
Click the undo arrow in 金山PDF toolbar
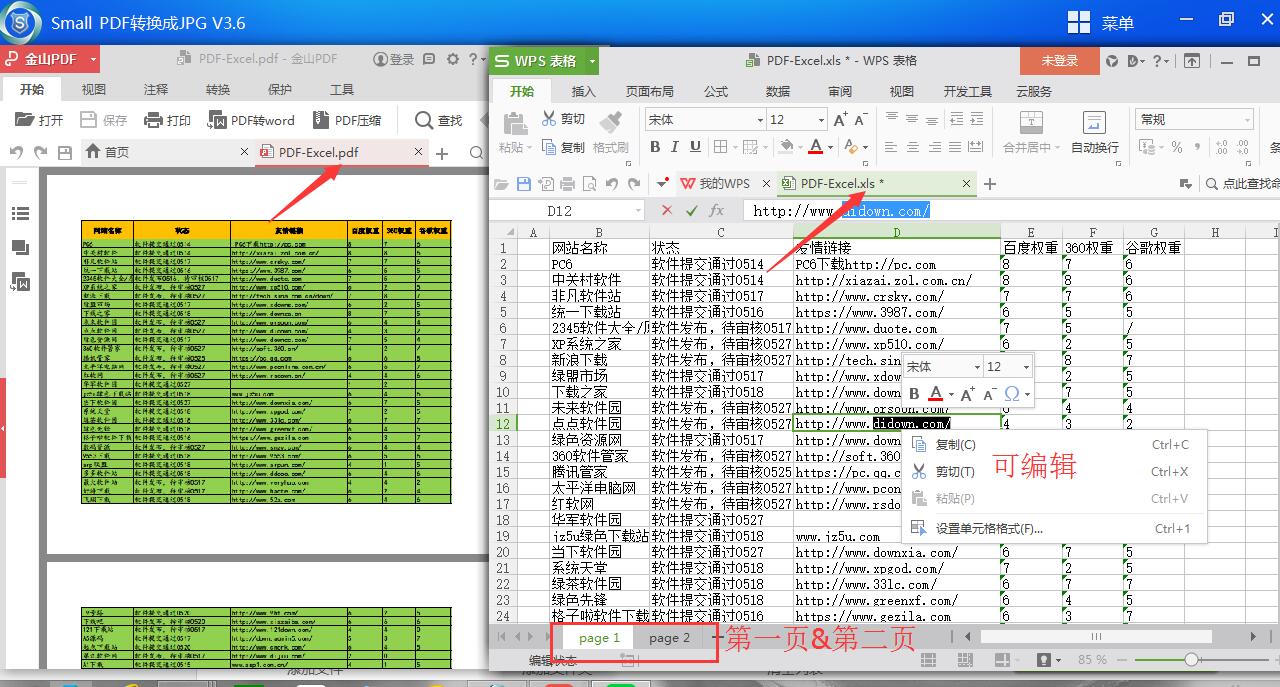(16, 153)
